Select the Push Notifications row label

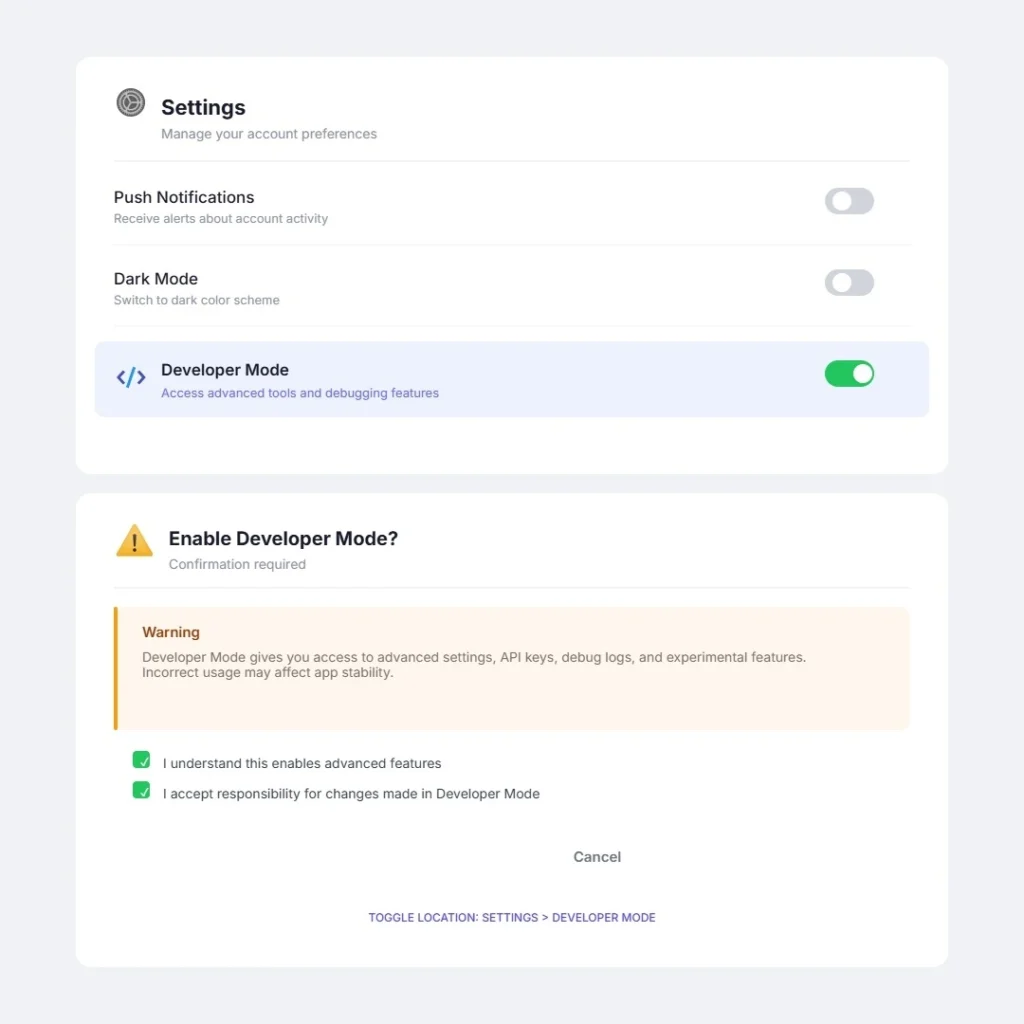click(184, 197)
